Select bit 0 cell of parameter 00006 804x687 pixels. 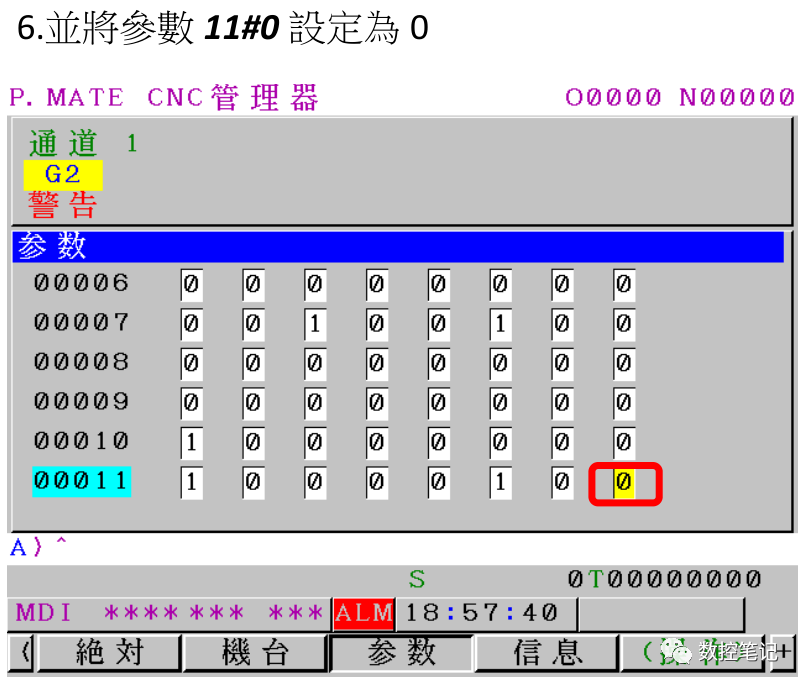pyautogui.click(x=624, y=285)
